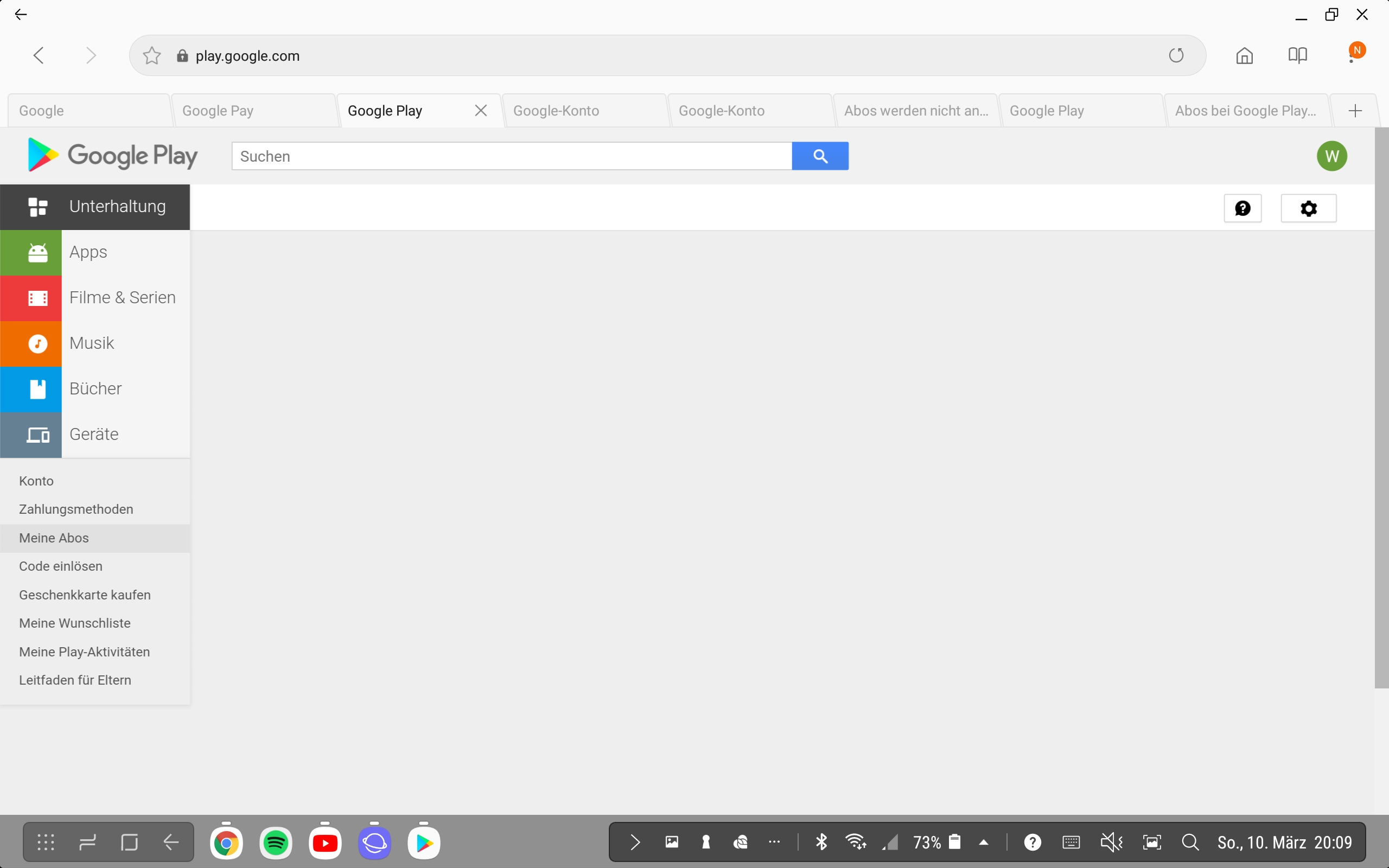Take a screenshot via tray capture icon
The width and height of the screenshot is (1389, 868).
pyautogui.click(x=1152, y=842)
